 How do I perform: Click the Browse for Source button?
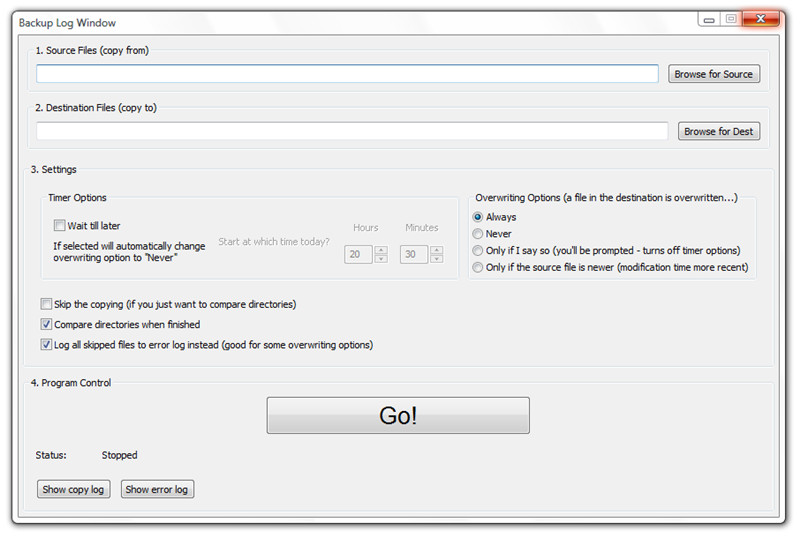(714, 74)
